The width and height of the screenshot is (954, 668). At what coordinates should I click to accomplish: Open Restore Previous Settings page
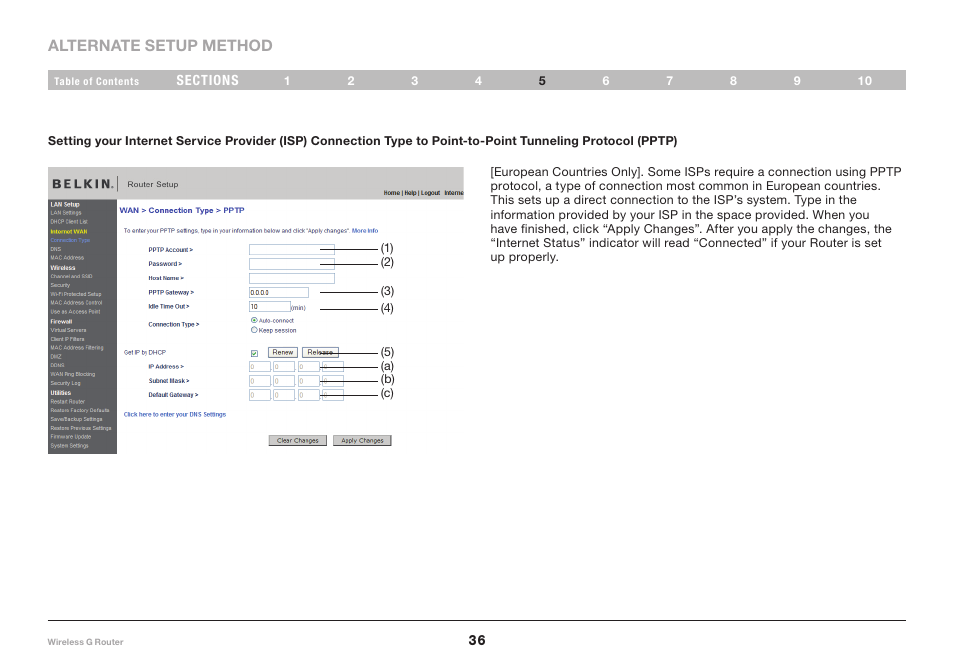[81, 428]
